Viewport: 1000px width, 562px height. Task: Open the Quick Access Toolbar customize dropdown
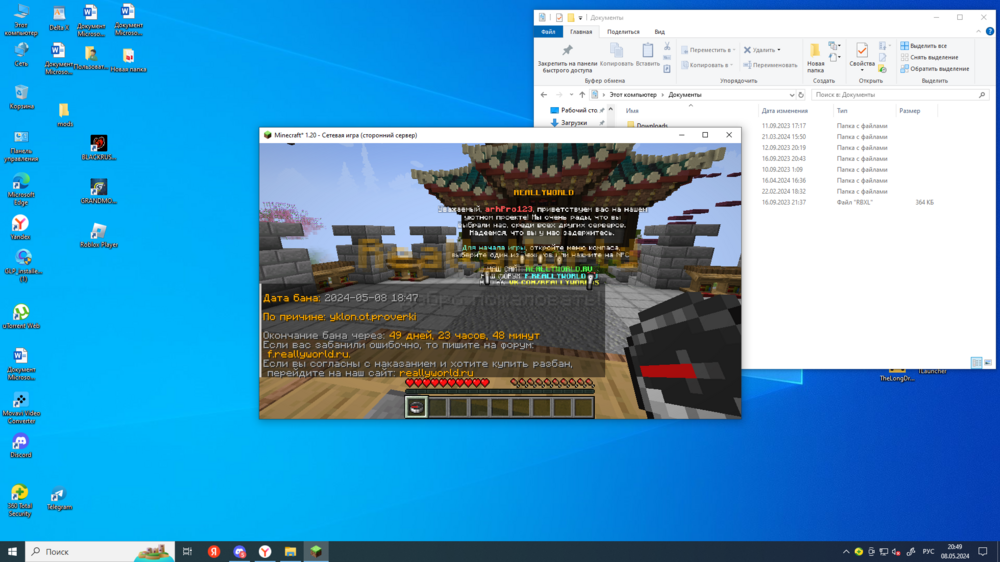(580, 18)
